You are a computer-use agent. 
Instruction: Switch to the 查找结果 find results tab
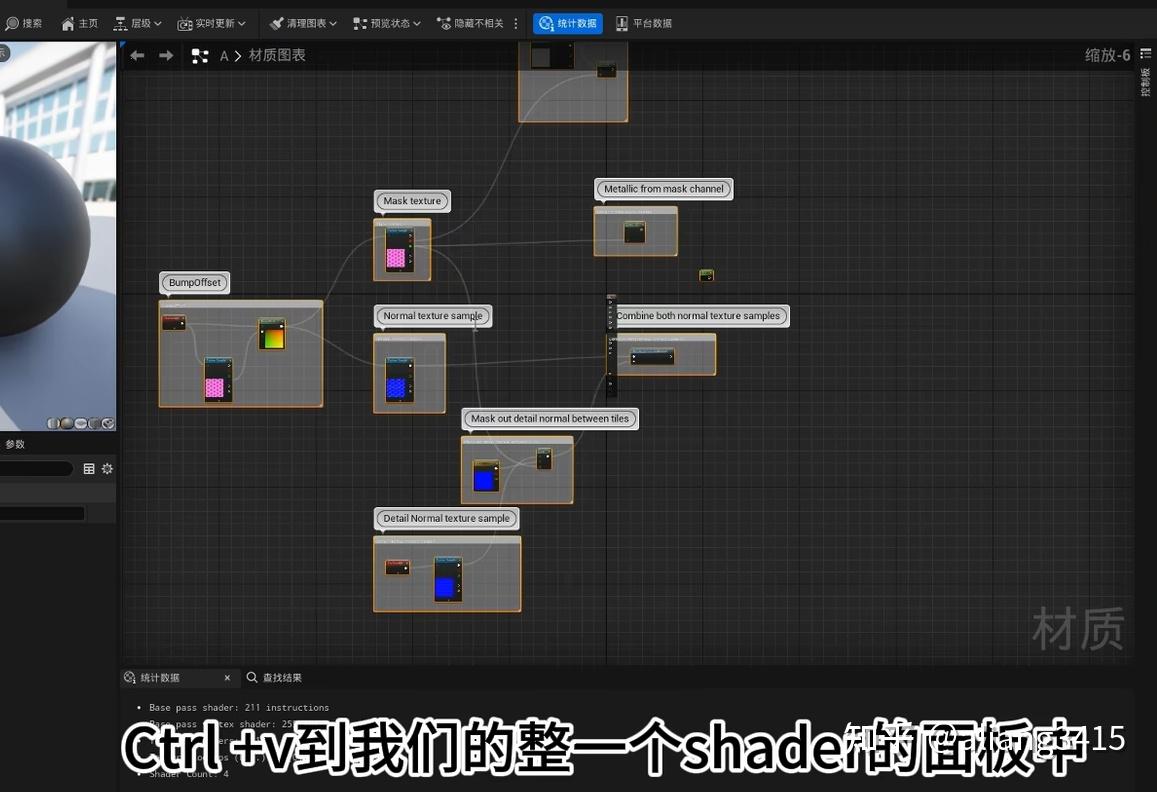tap(277, 677)
